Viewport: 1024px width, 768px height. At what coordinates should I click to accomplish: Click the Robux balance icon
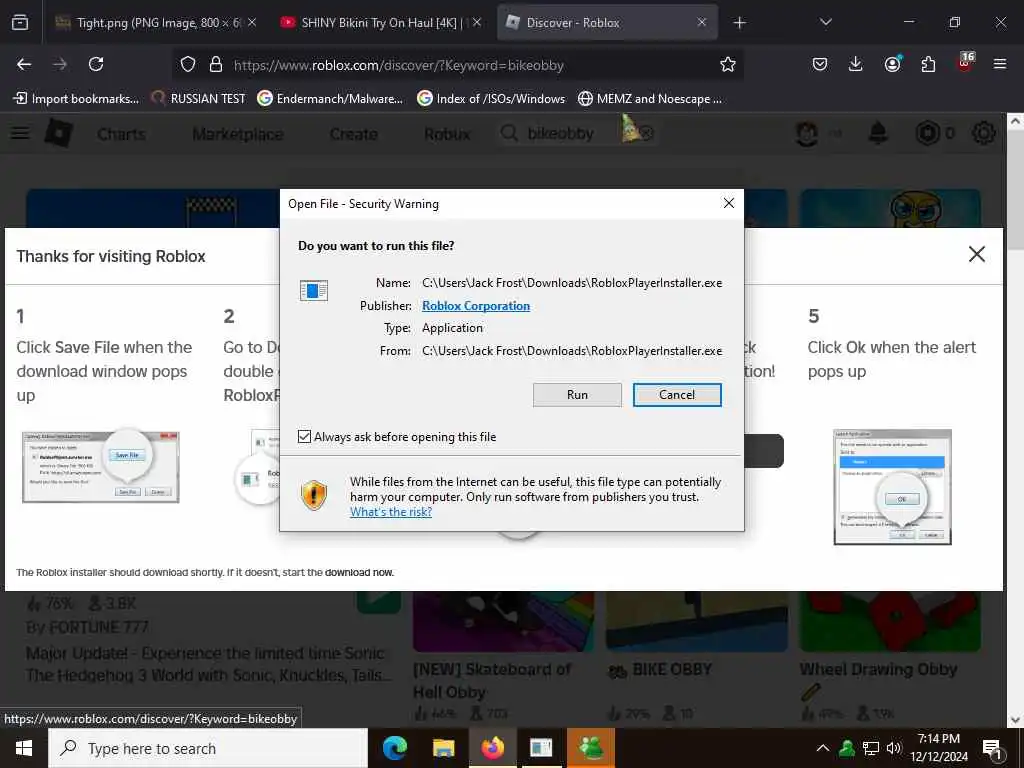[927, 133]
